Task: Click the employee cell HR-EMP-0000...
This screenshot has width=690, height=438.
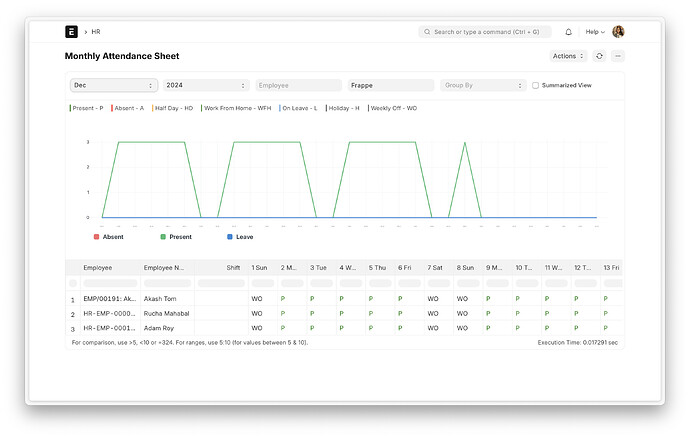Action: 110,313
